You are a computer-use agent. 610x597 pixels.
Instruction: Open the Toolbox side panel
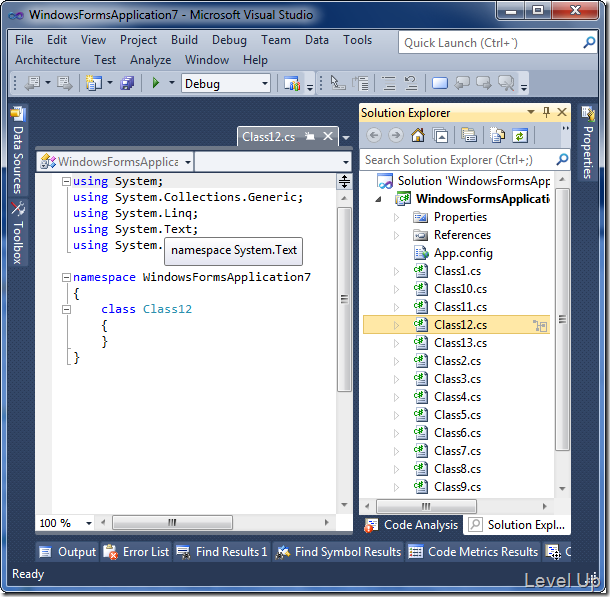click(18, 233)
